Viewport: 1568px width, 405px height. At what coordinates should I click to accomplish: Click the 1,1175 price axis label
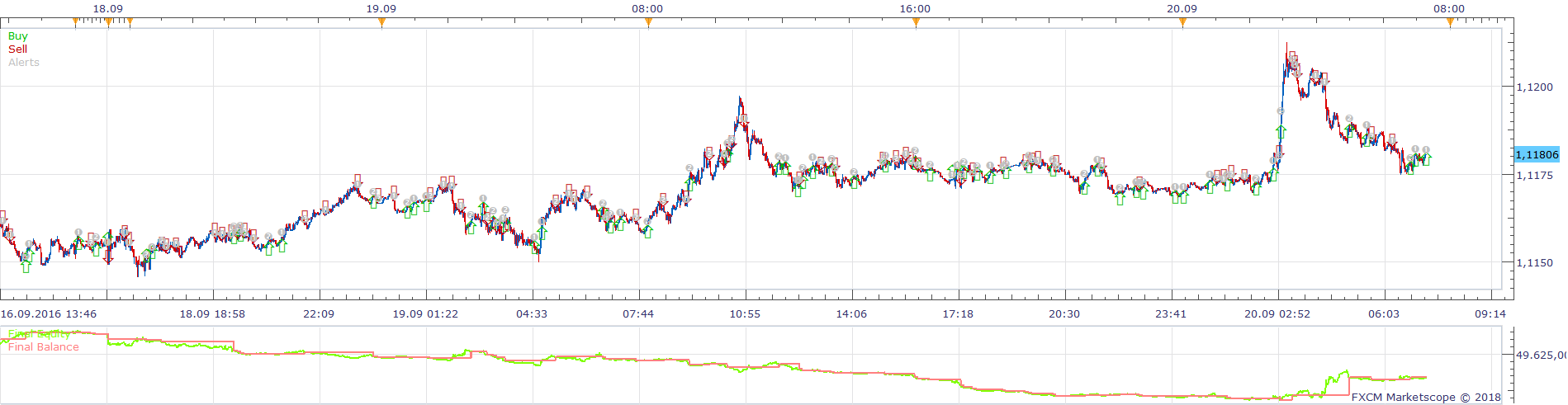pyautogui.click(x=1535, y=175)
